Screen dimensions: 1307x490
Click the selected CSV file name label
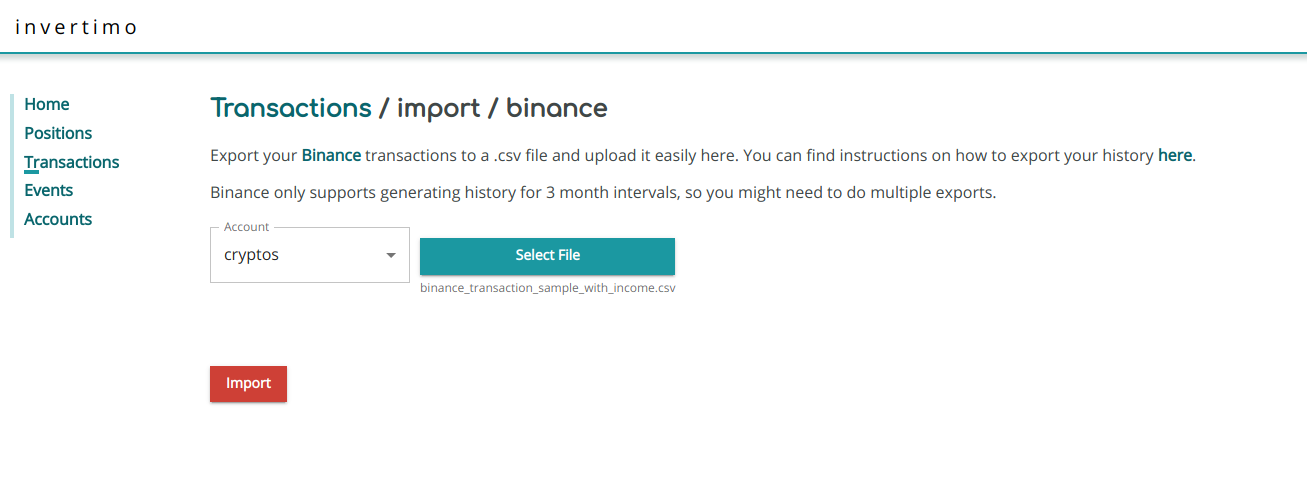click(x=548, y=288)
